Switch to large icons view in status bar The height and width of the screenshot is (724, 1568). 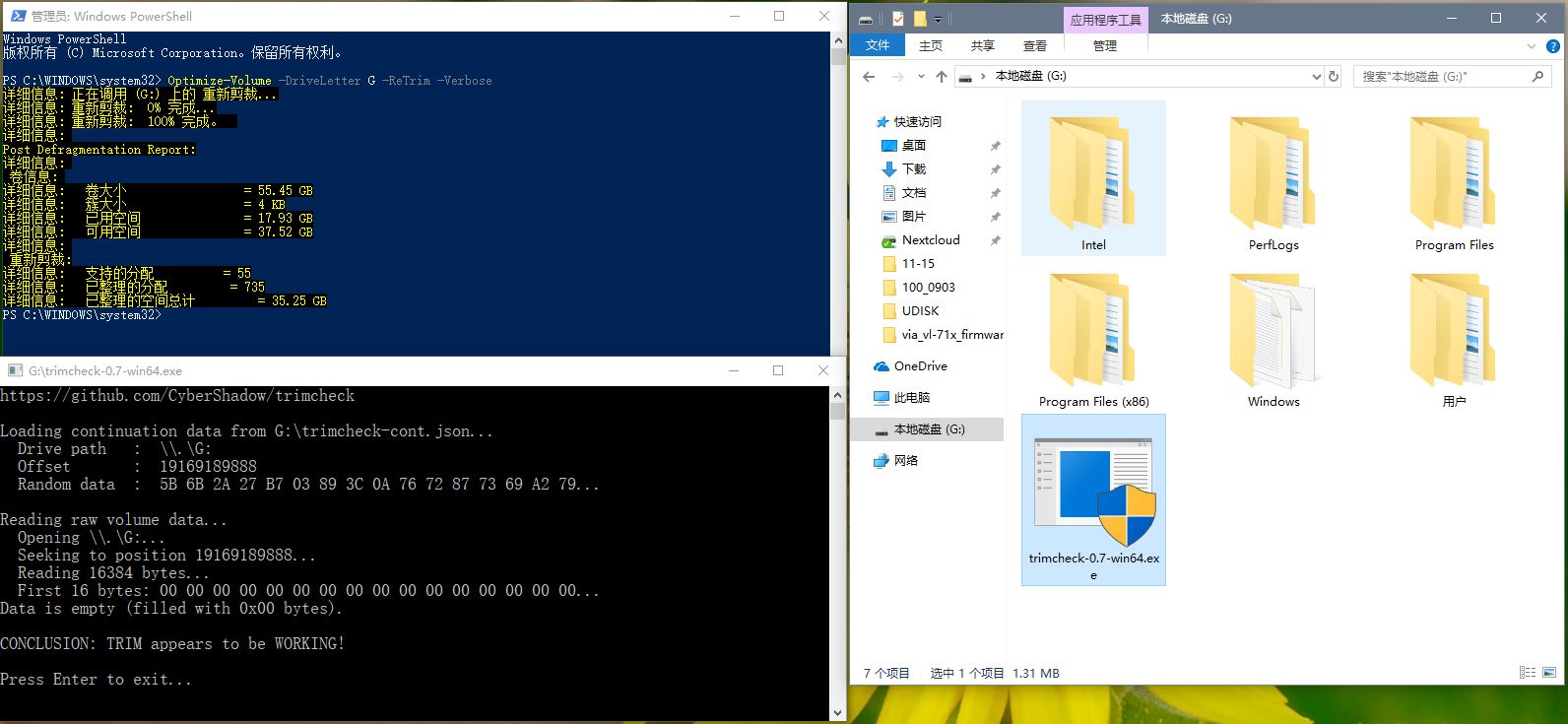tap(1550, 673)
